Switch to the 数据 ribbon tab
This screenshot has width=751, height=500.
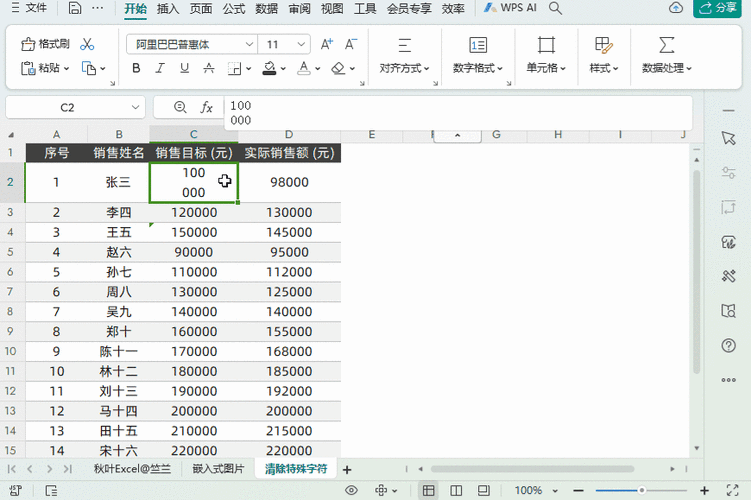point(266,8)
